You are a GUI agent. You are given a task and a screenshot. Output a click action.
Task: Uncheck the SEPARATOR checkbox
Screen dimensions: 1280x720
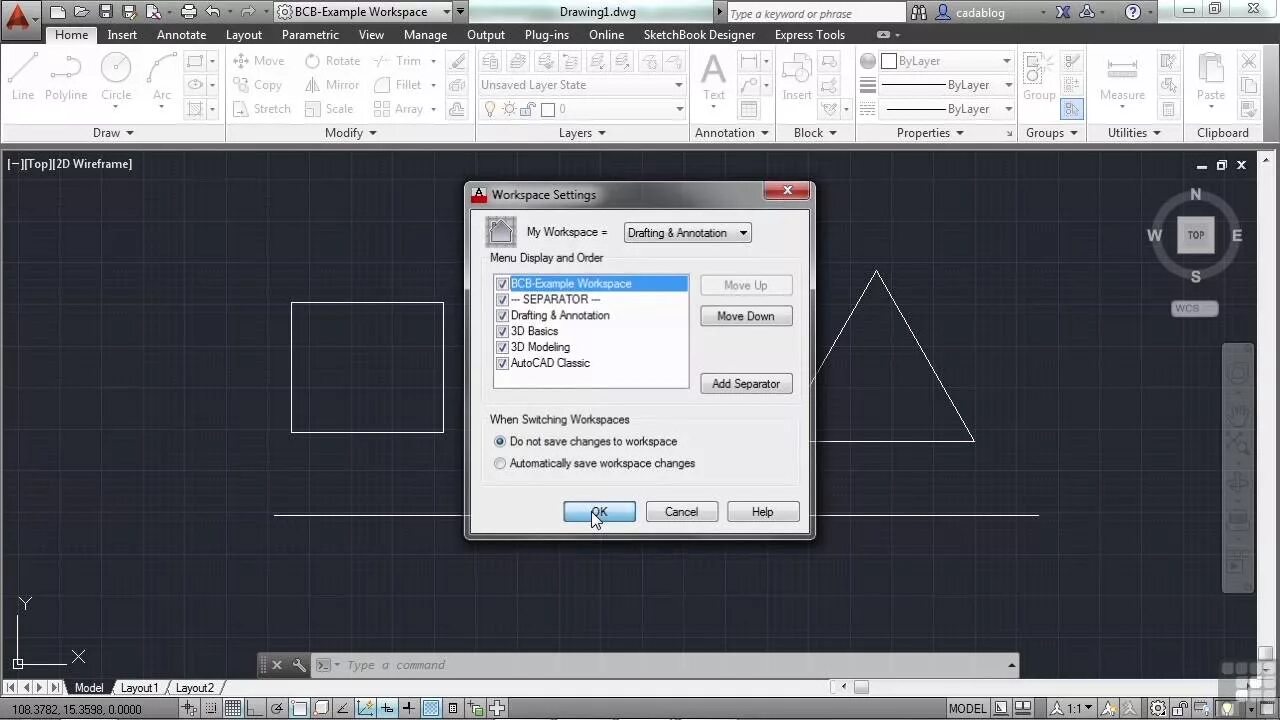503,300
